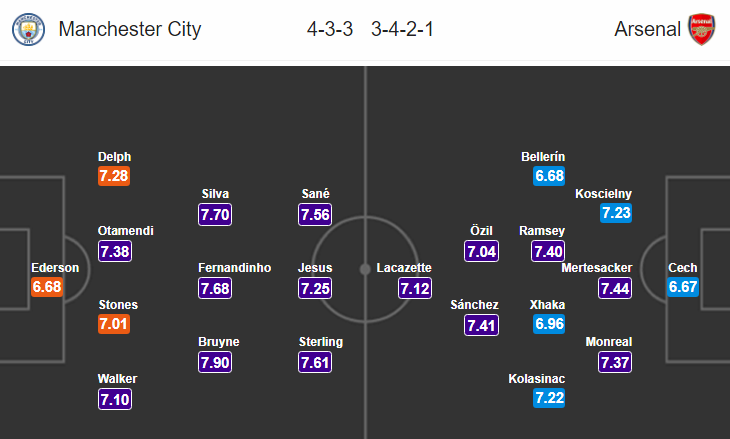Click the 4-3-3 formation text
The height and width of the screenshot is (439, 730).
coord(330,29)
